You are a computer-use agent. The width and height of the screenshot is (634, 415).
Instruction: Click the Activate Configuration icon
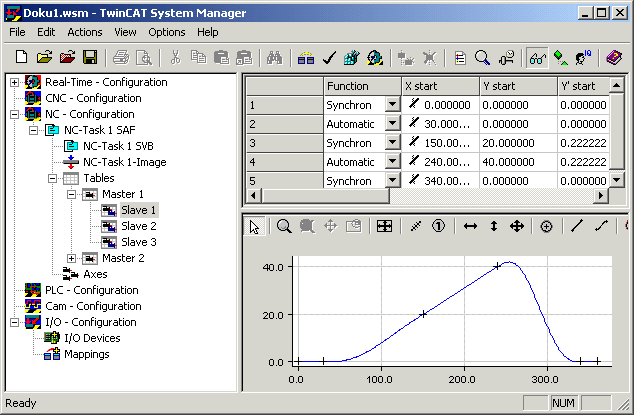351,58
